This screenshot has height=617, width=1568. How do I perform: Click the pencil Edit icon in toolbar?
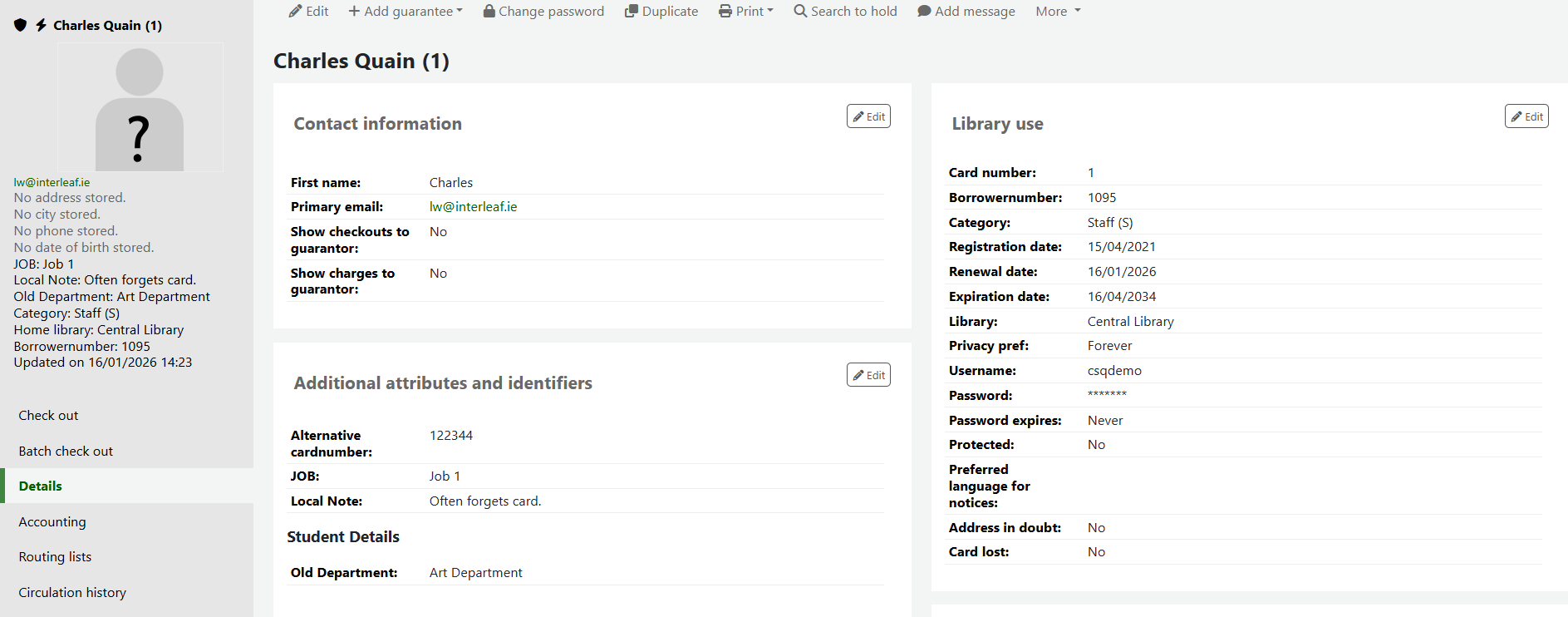(295, 12)
